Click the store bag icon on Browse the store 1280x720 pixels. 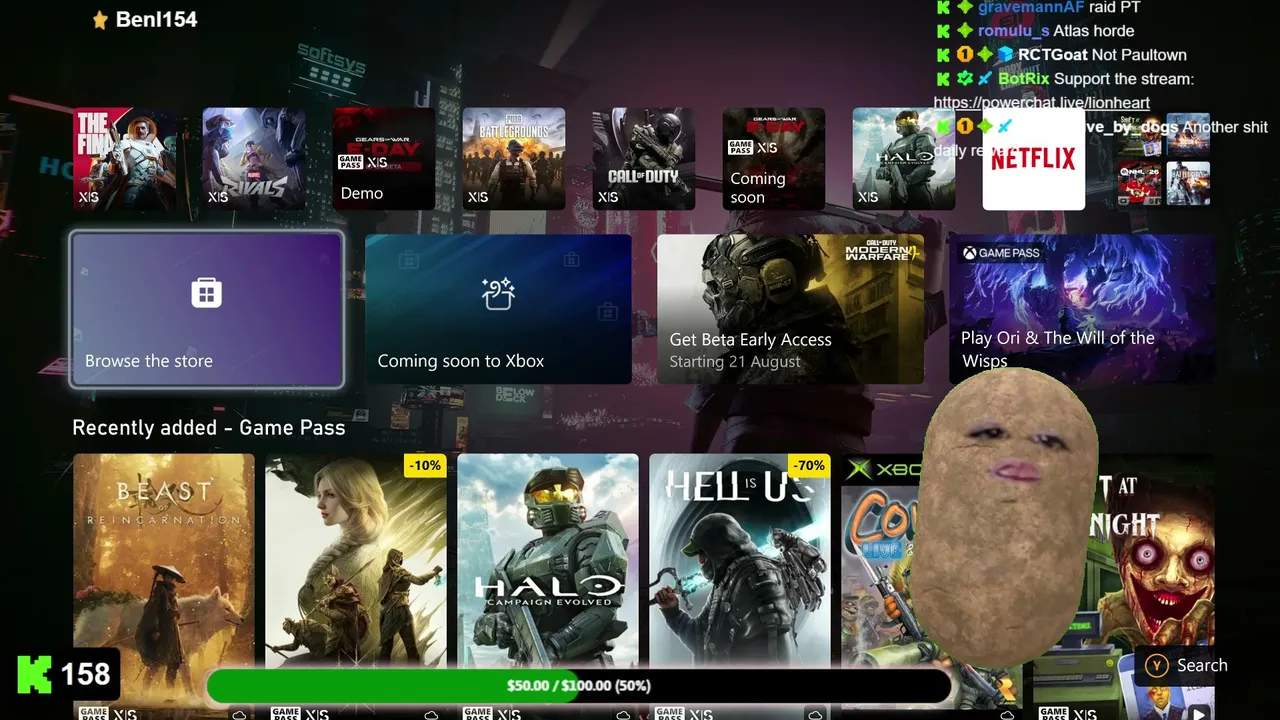tap(206, 293)
